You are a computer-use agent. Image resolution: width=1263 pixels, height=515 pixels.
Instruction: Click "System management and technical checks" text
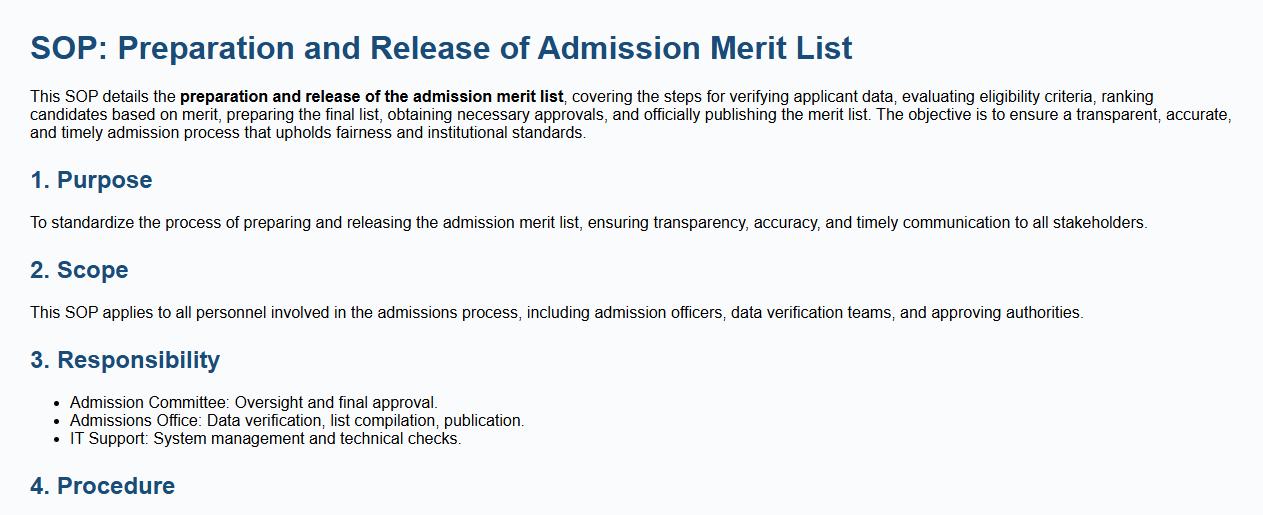click(307, 439)
